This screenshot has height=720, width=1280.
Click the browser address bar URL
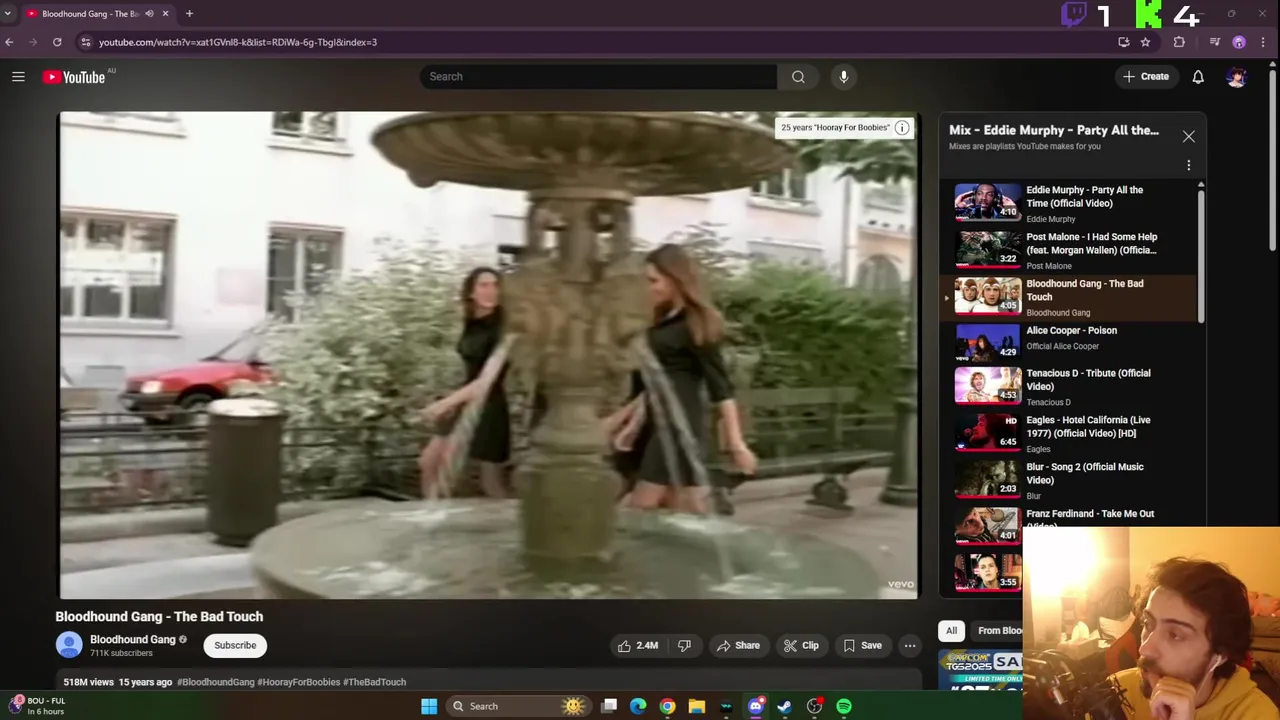coord(238,42)
